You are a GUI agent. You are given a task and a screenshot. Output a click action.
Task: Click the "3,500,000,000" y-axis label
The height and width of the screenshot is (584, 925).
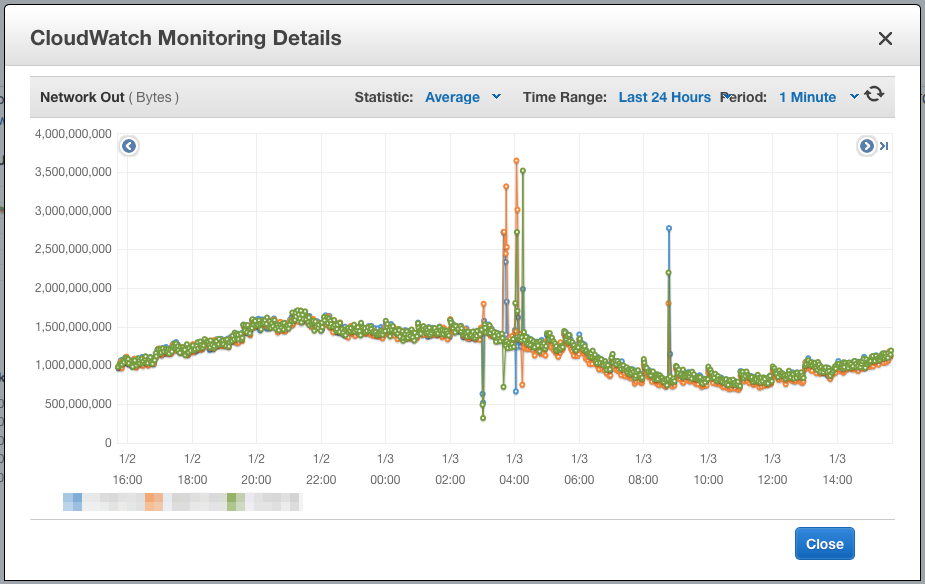[73, 172]
